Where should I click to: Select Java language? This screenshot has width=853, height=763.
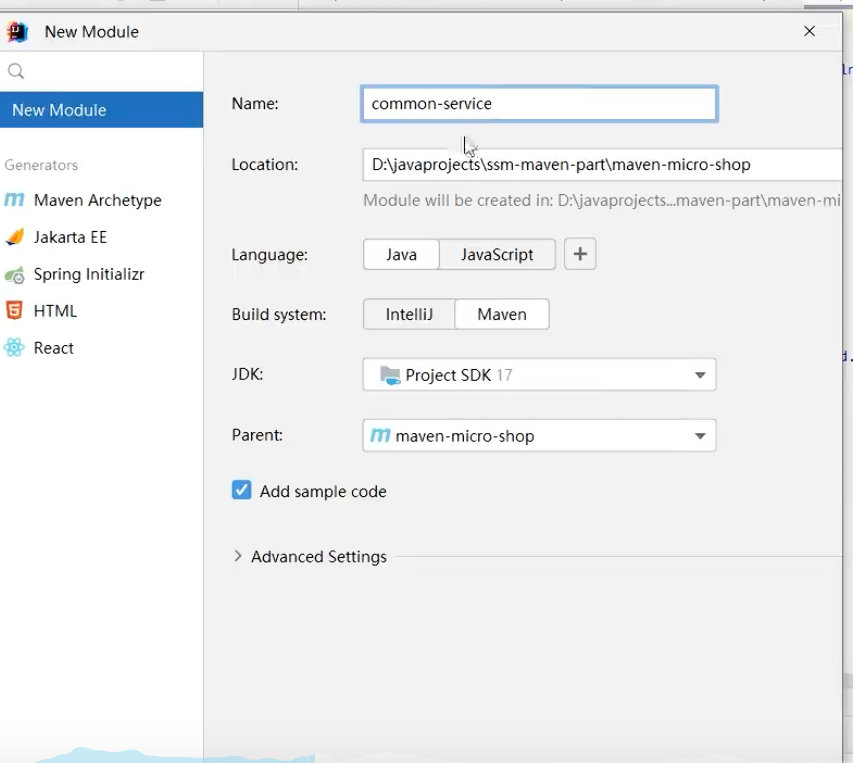tap(401, 255)
